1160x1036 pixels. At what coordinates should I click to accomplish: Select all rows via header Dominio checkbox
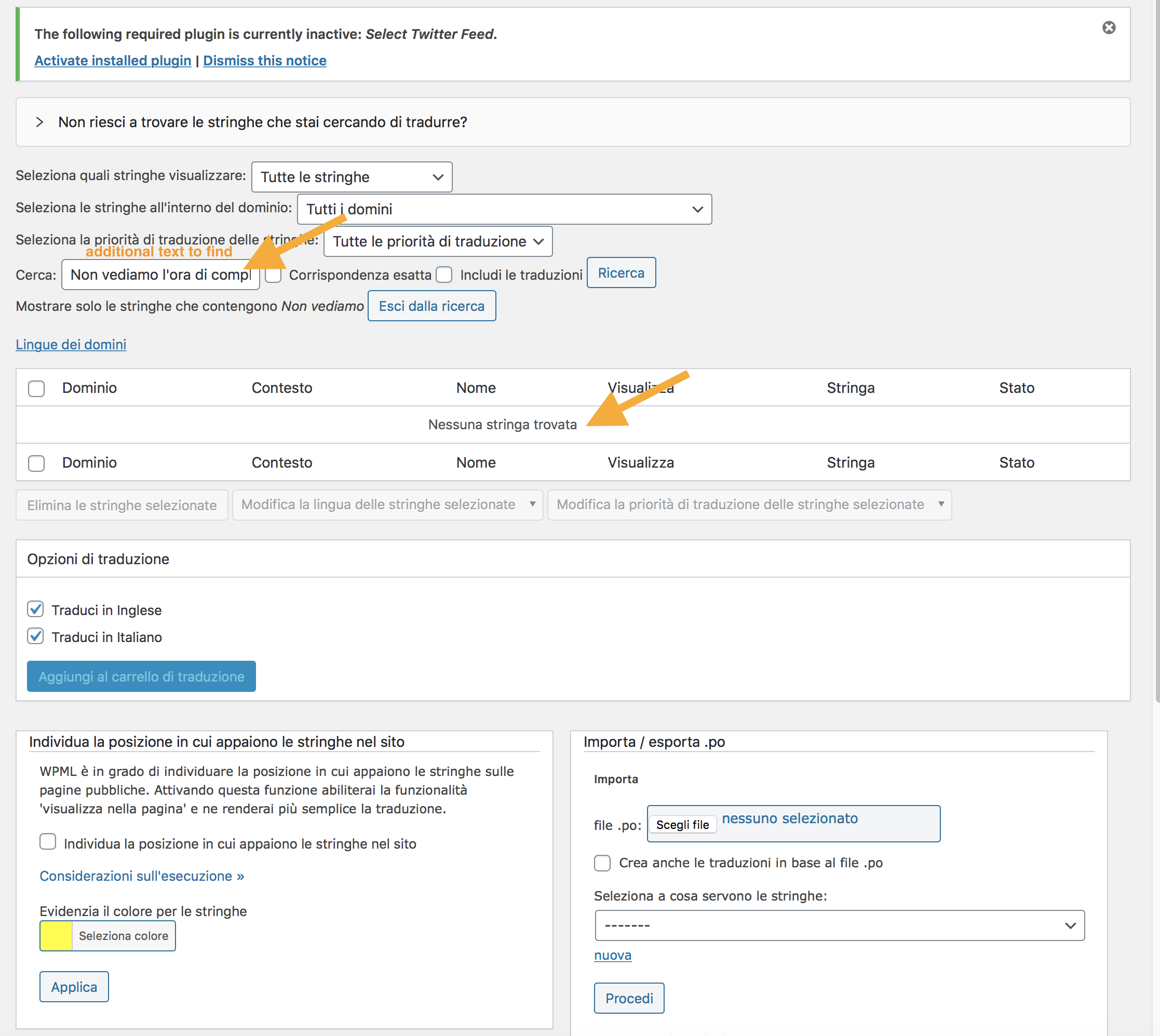tap(36, 388)
